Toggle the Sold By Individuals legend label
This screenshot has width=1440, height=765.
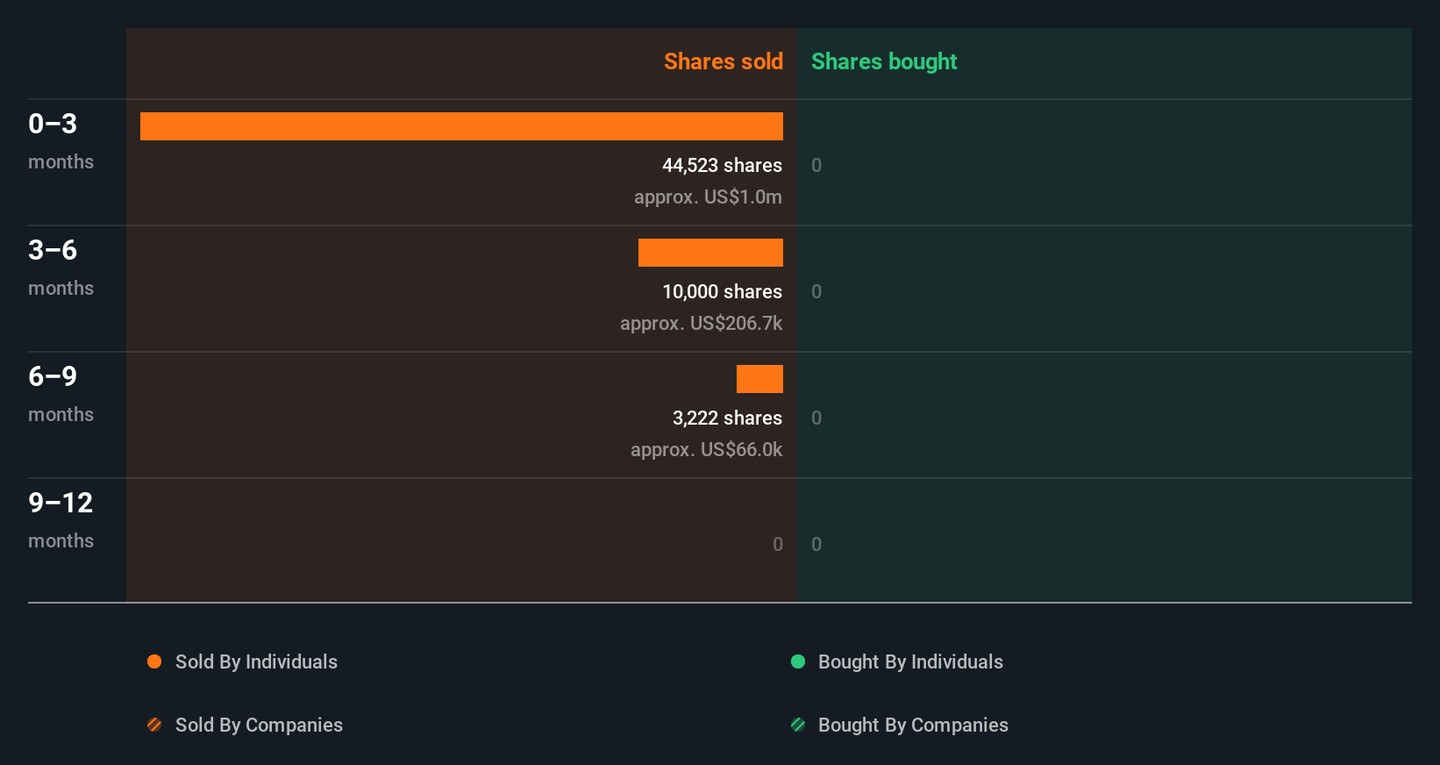(x=256, y=662)
